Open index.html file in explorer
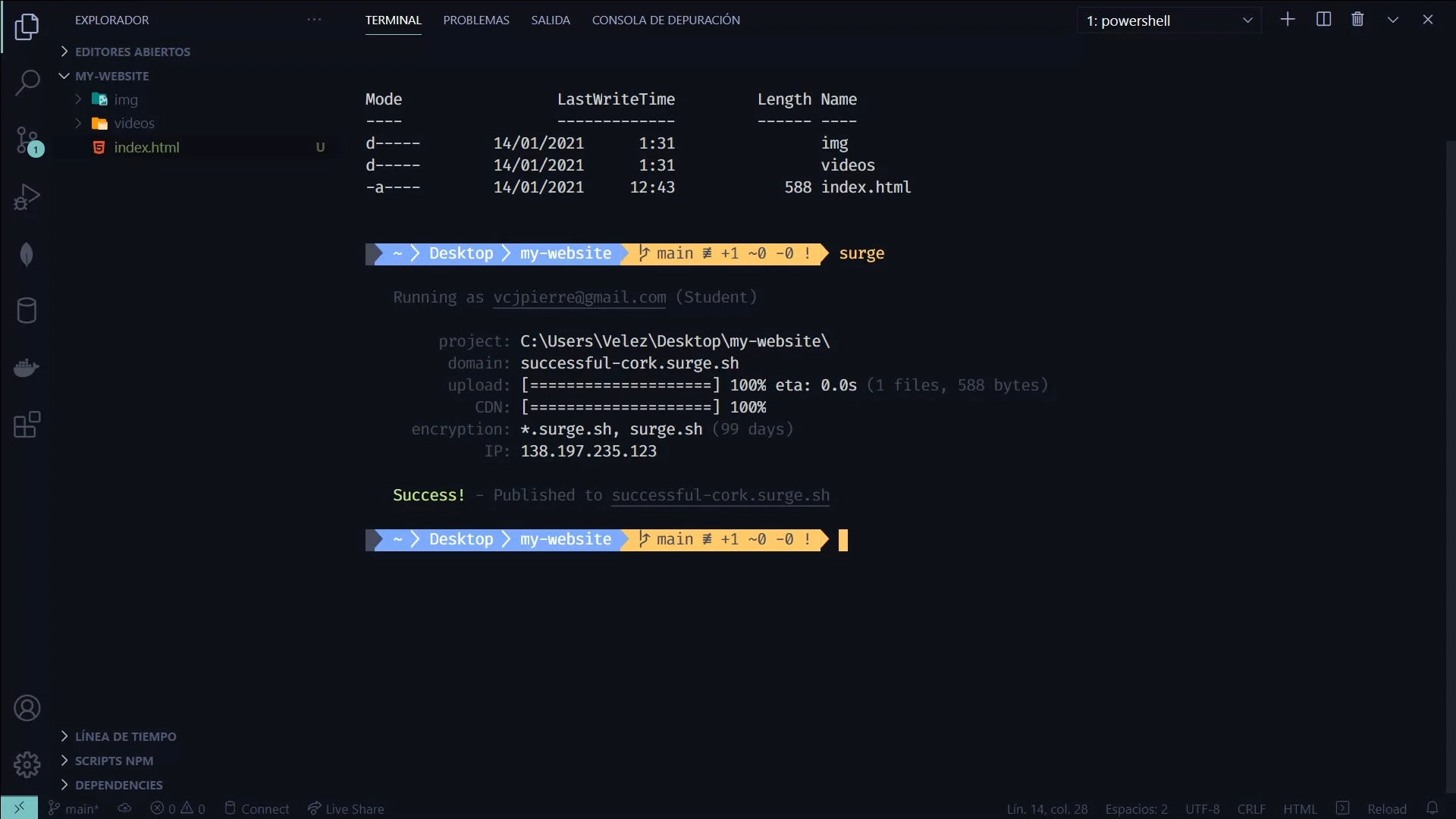This screenshot has width=1456, height=819. click(146, 147)
